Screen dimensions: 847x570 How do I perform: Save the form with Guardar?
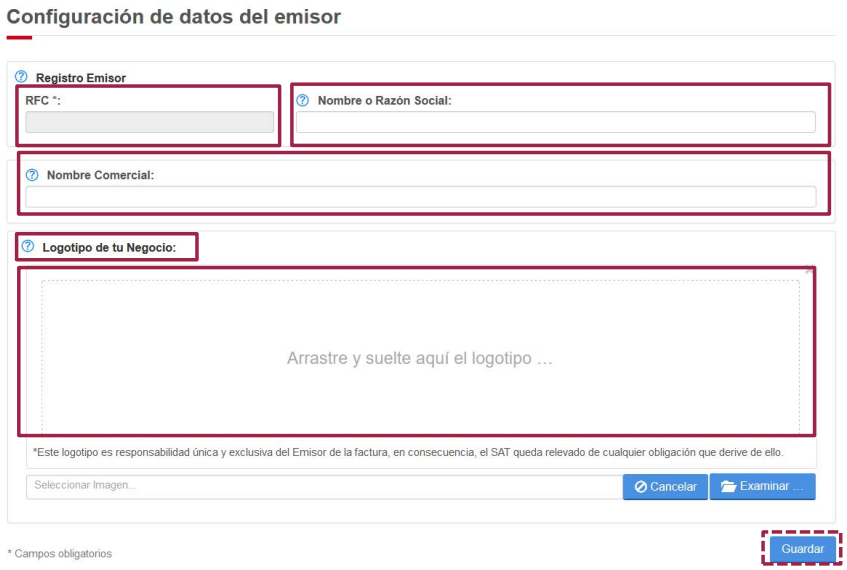coord(802,549)
